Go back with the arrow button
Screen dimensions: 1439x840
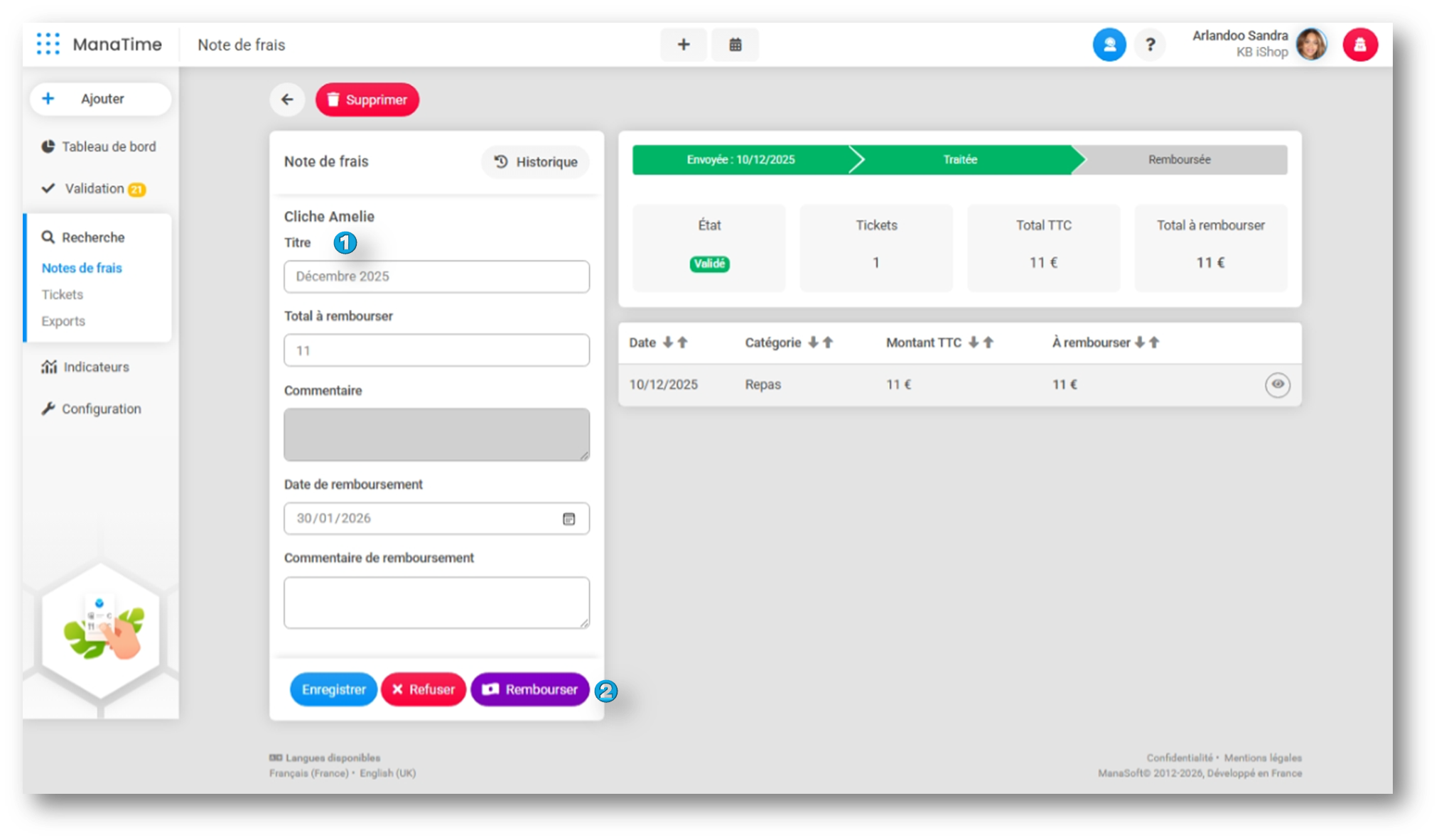[x=287, y=99]
